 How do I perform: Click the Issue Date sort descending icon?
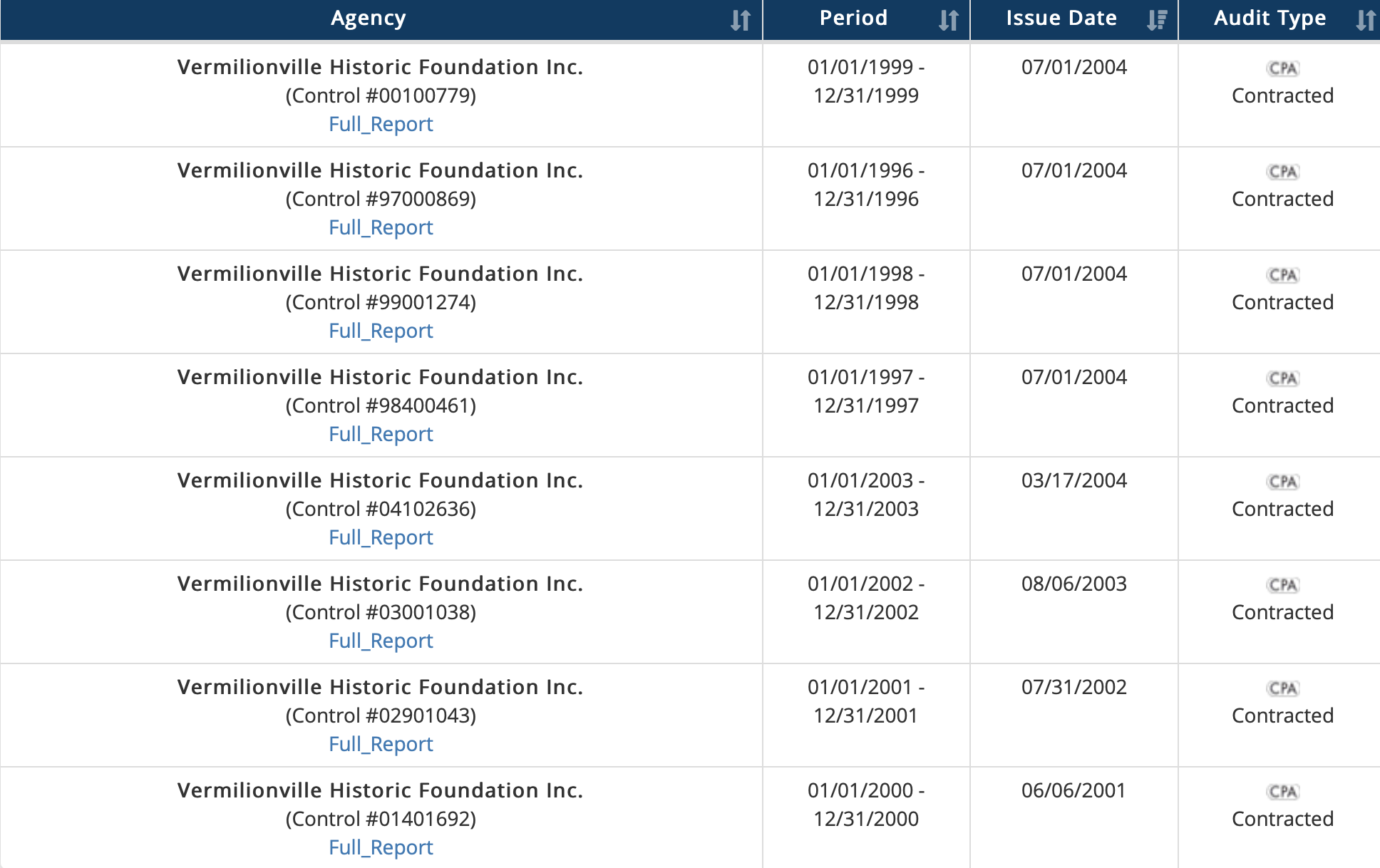coord(1156,20)
